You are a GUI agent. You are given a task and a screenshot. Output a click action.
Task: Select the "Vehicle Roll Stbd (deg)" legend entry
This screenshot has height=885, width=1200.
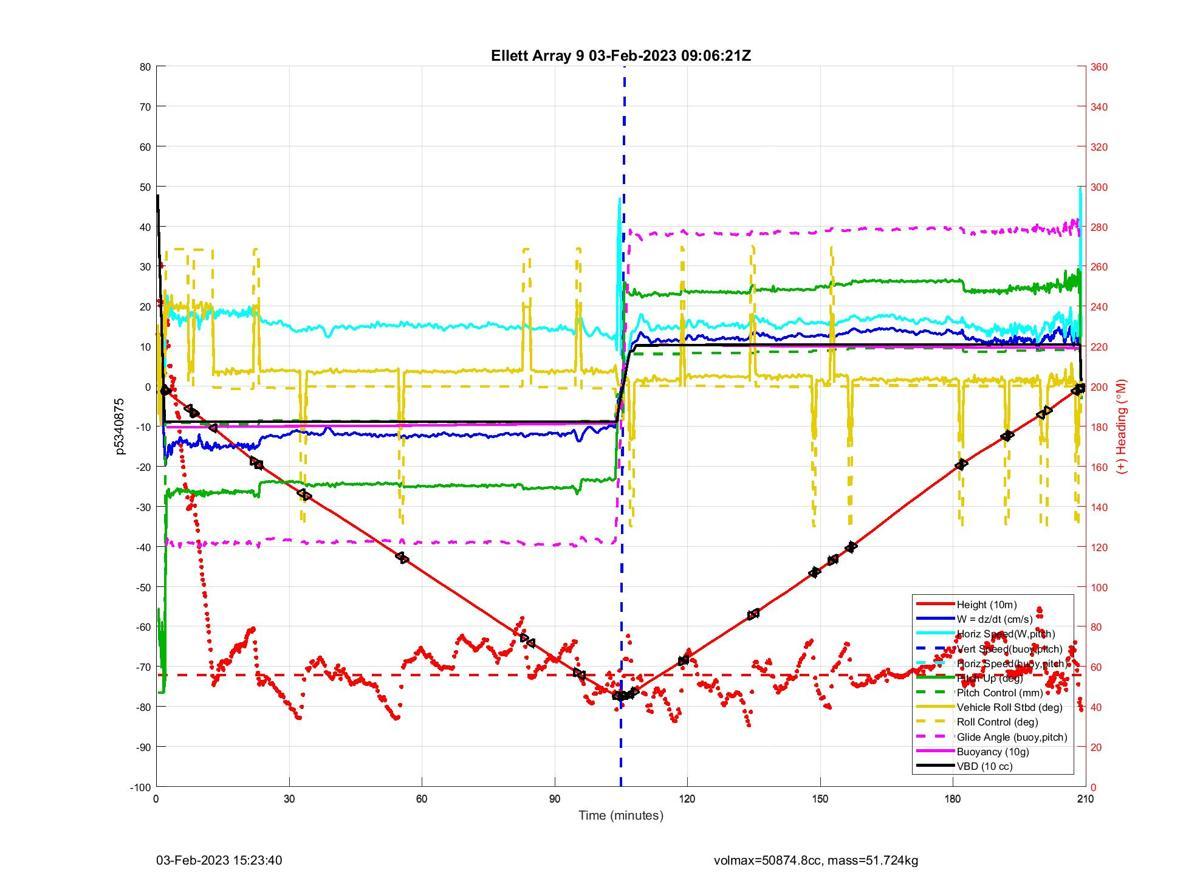click(1009, 707)
